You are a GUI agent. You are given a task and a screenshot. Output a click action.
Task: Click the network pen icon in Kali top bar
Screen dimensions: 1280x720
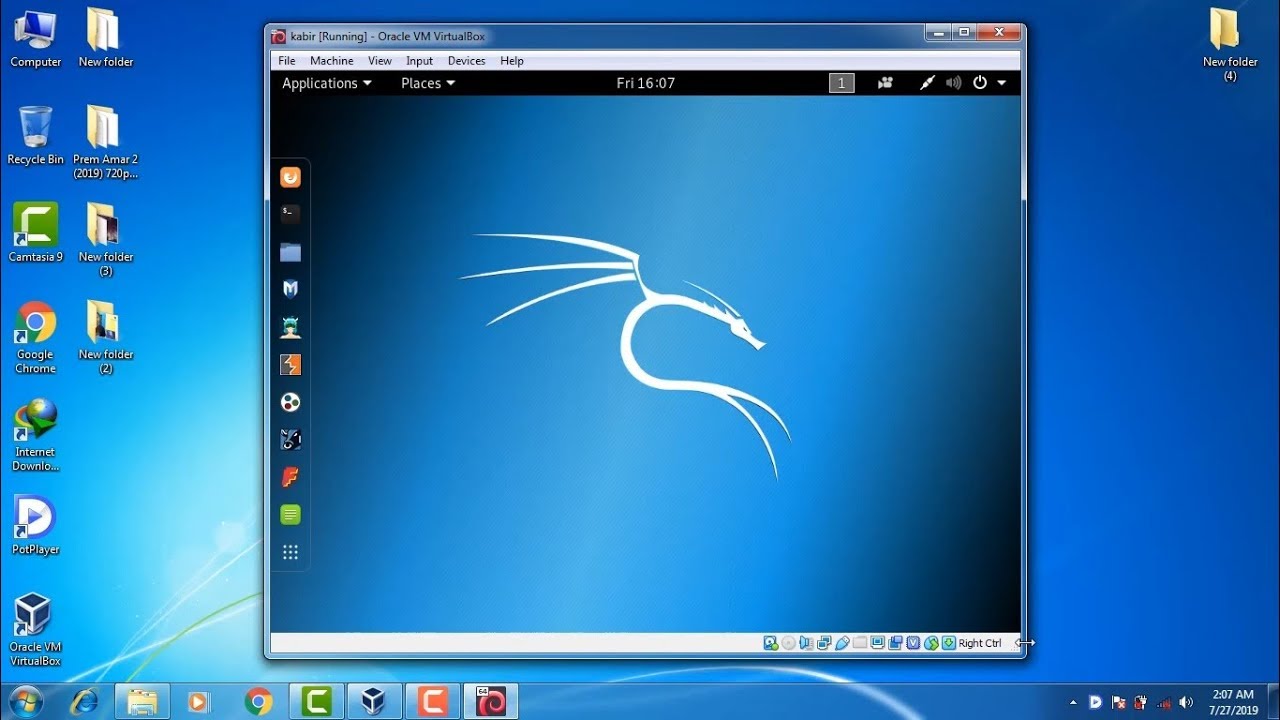coord(927,83)
